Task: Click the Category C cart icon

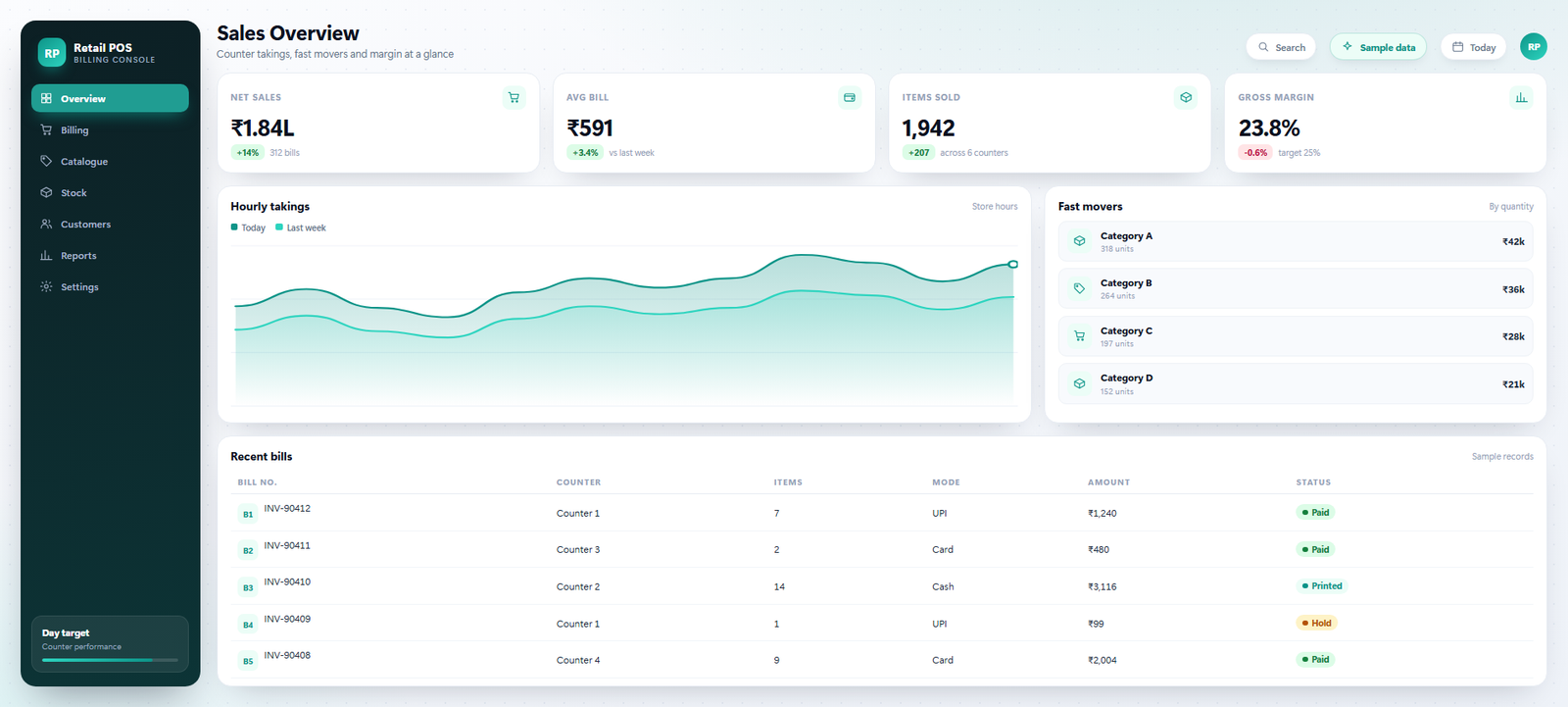Action: point(1079,336)
